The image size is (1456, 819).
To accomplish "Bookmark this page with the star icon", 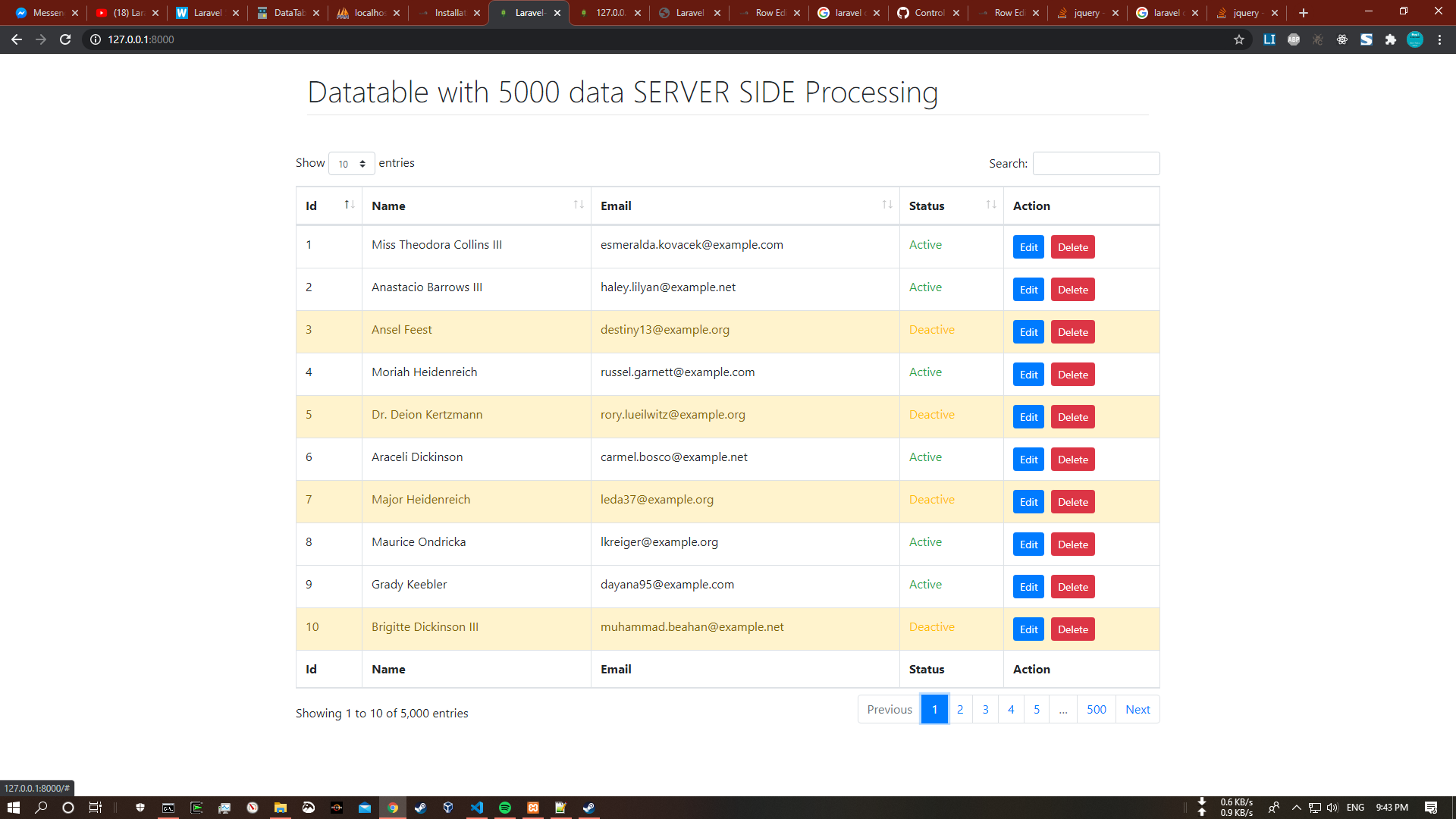I will (1239, 39).
